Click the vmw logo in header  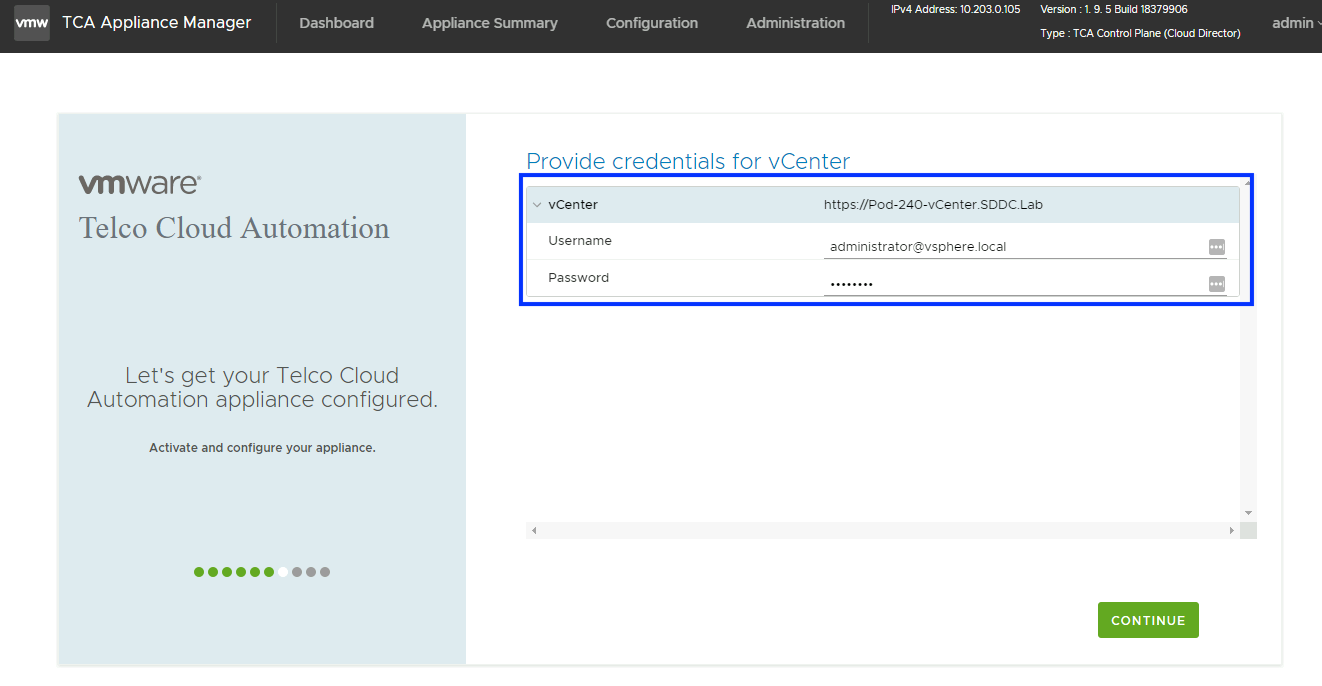pyautogui.click(x=32, y=22)
